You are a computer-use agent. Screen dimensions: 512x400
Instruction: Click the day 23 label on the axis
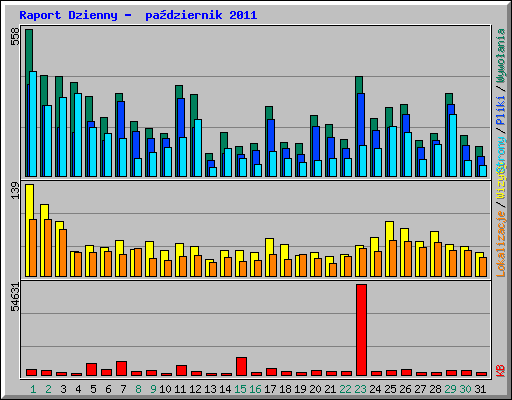pos(360,389)
